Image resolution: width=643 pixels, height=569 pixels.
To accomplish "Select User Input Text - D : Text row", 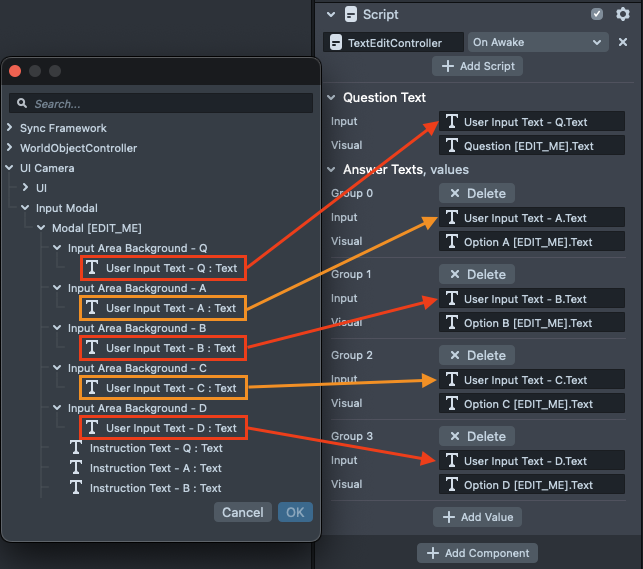I will tap(163, 428).
